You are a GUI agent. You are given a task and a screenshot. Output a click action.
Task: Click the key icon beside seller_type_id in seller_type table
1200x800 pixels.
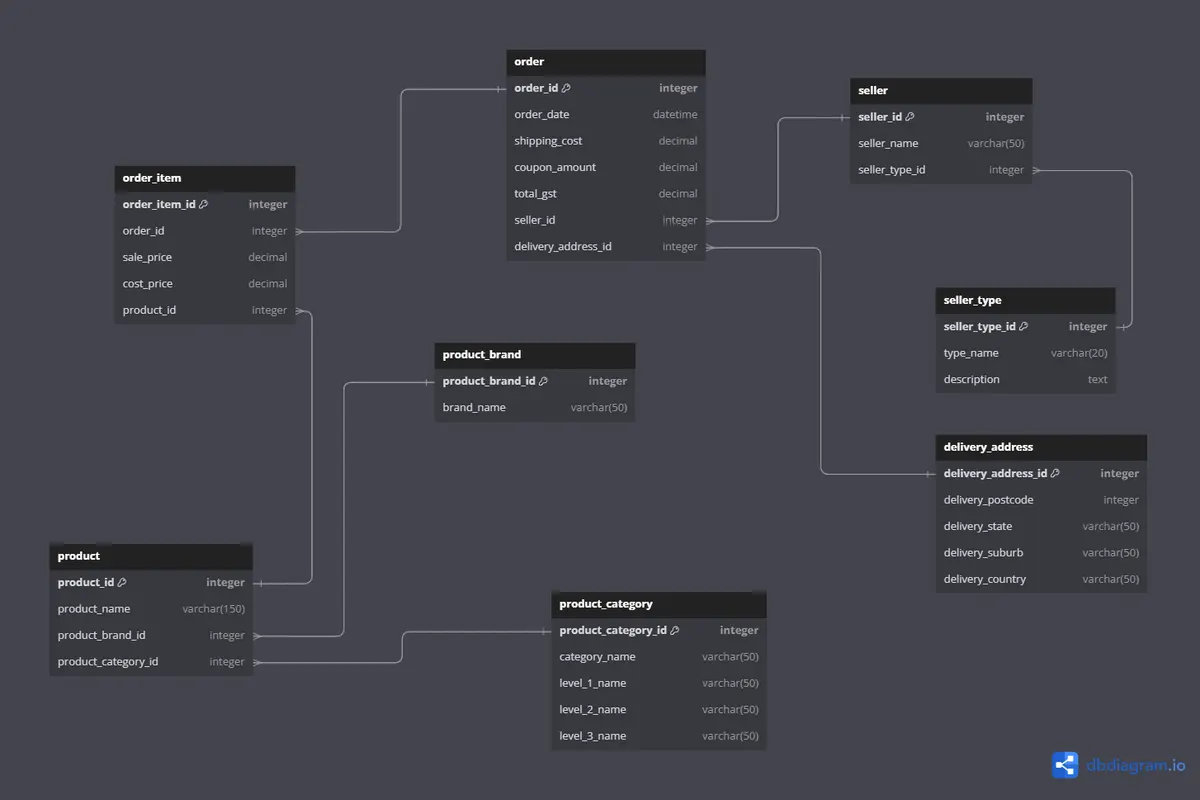coord(1024,327)
